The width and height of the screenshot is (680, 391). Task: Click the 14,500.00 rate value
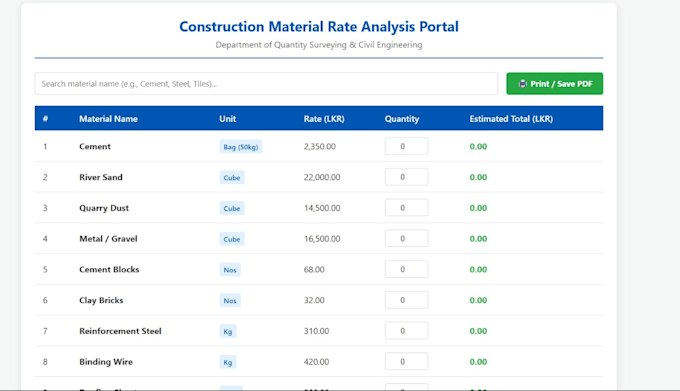pos(322,208)
